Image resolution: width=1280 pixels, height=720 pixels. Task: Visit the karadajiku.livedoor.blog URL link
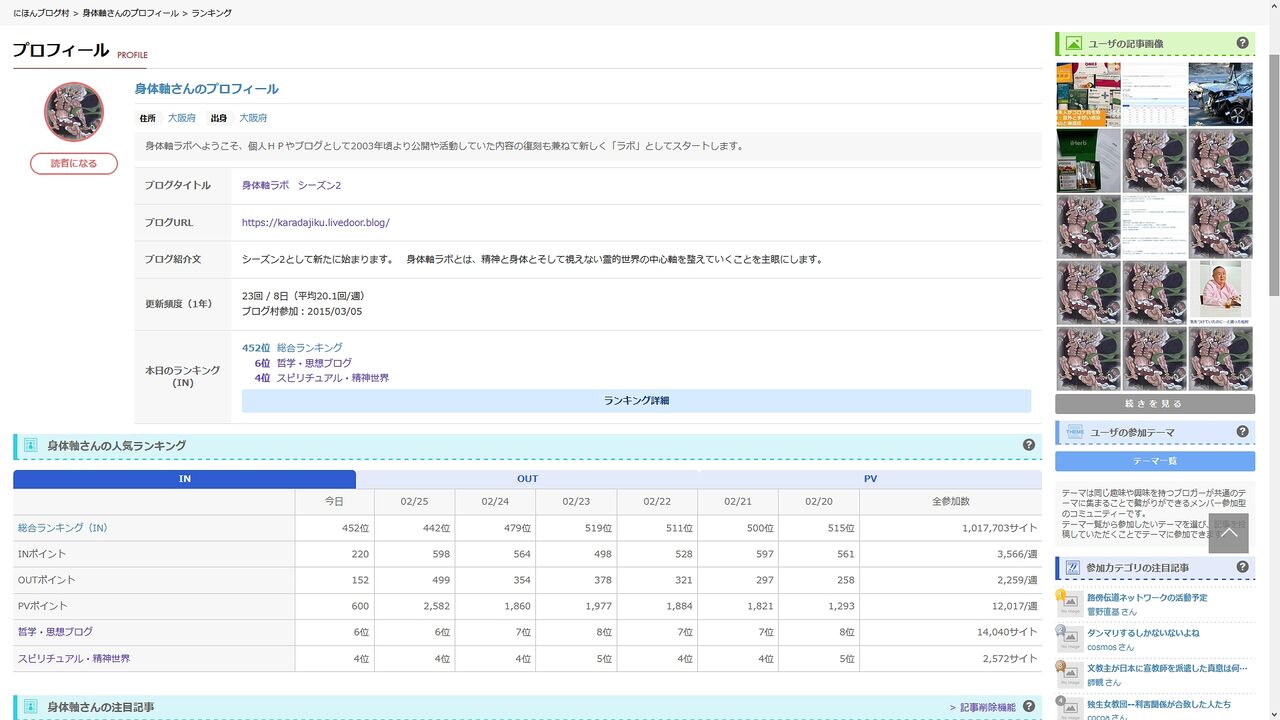click(x=316, y=223)
